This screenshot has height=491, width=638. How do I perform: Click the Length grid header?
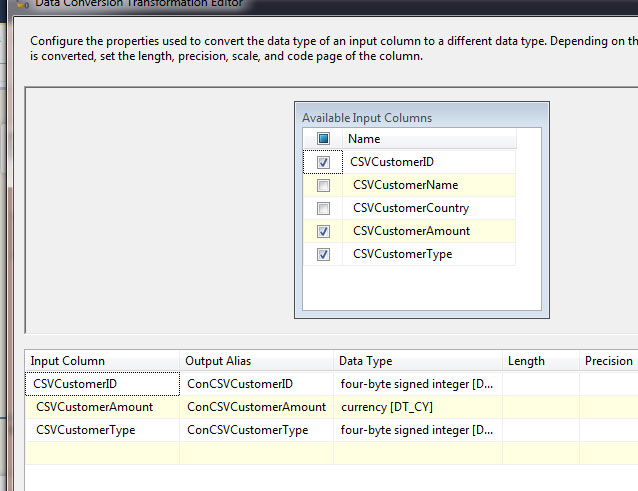(541, 361)
